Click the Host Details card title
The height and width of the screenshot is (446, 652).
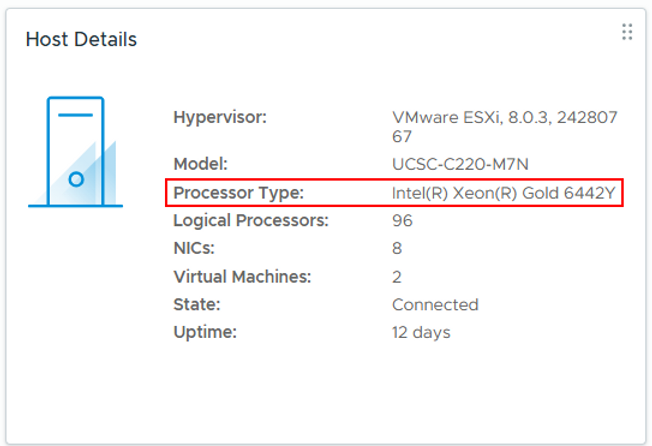[81, 40]
